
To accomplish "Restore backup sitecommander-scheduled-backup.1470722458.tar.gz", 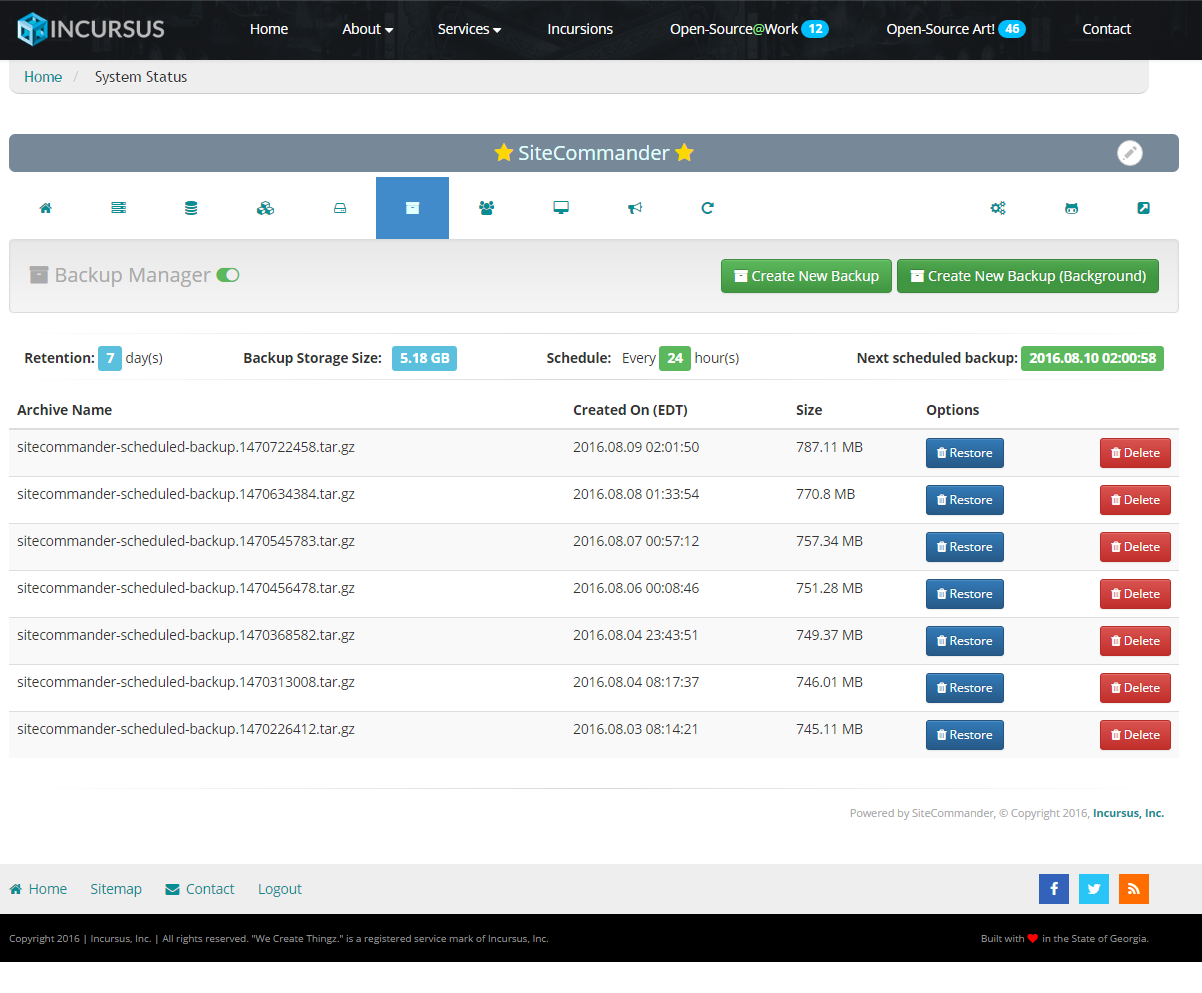I will tap(964, 452).
